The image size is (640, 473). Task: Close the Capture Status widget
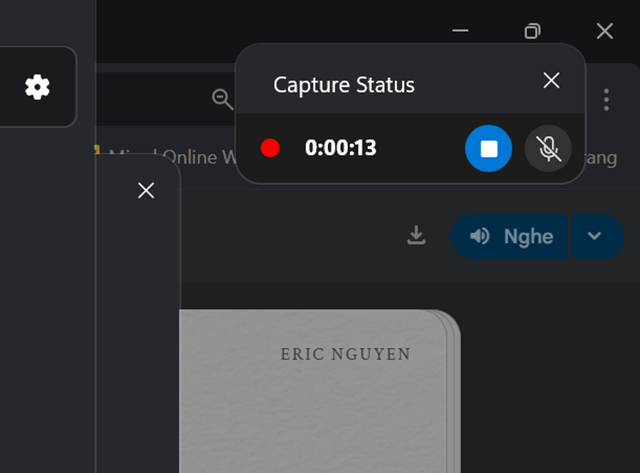coord(551,81)
